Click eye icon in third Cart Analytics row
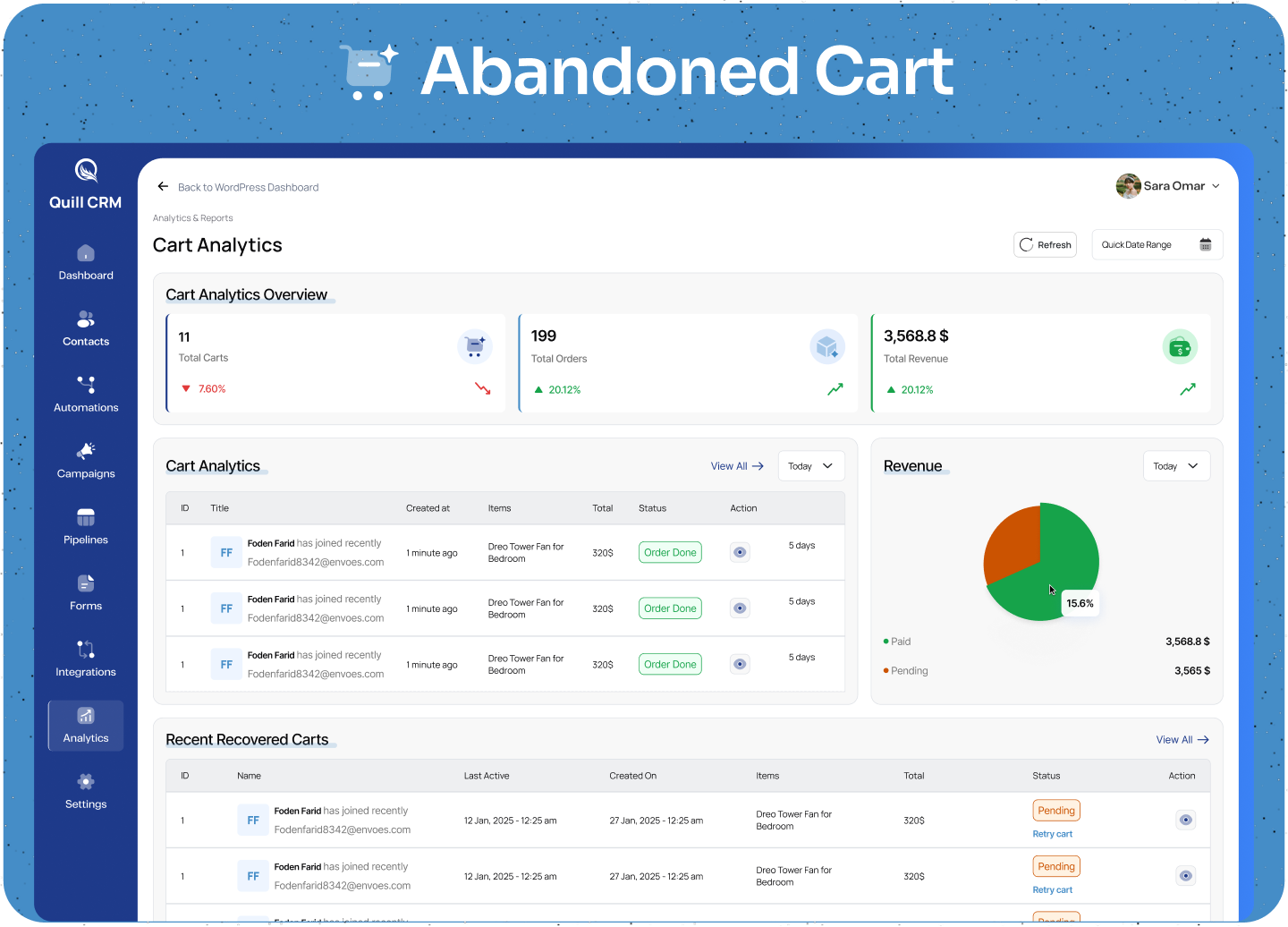Image resolution: width=1288 pixels, height=927 pixels. pos(740,664)
